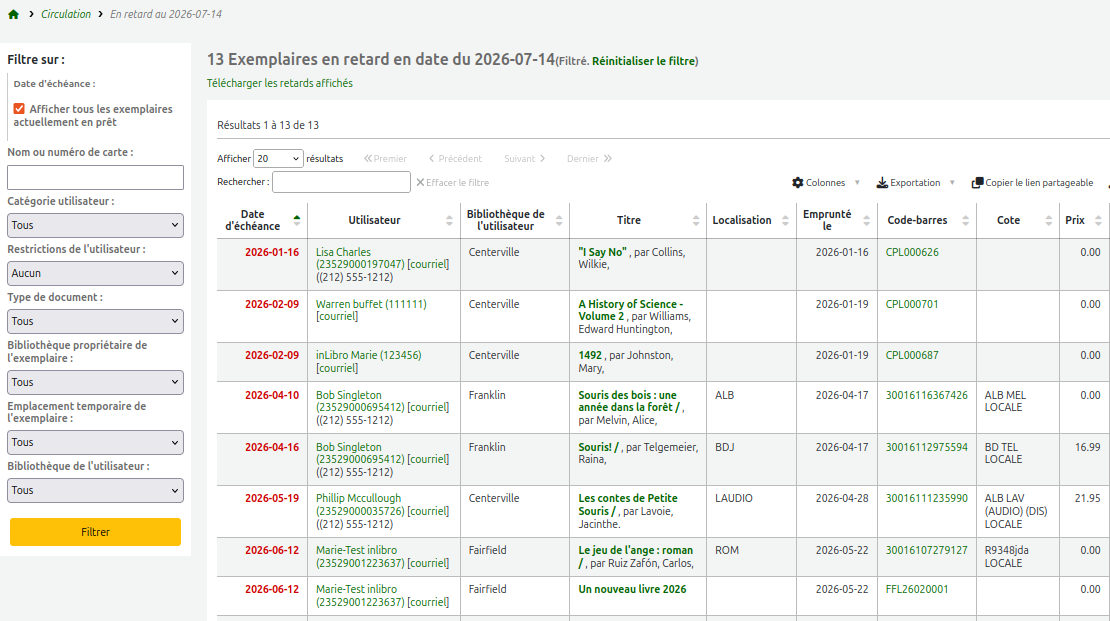The height and width of the screenshot is (621, 1110).
Task: Click the Exportation download icon
Action: point(882,183)
